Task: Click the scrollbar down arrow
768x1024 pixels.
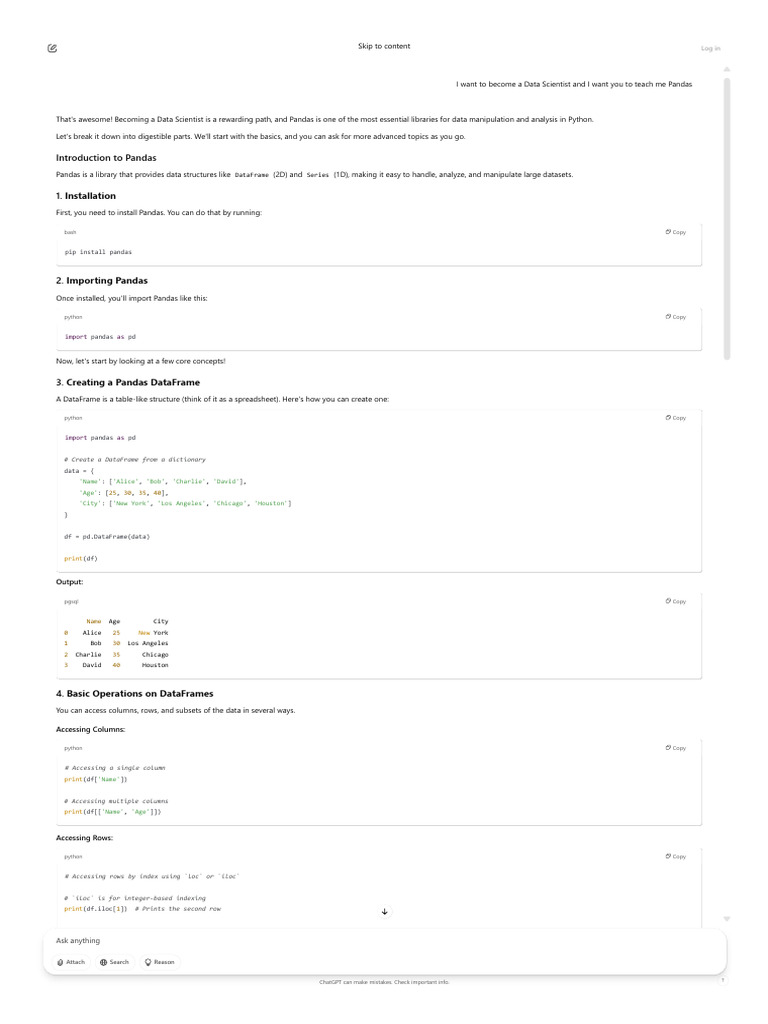Action: 727,918
